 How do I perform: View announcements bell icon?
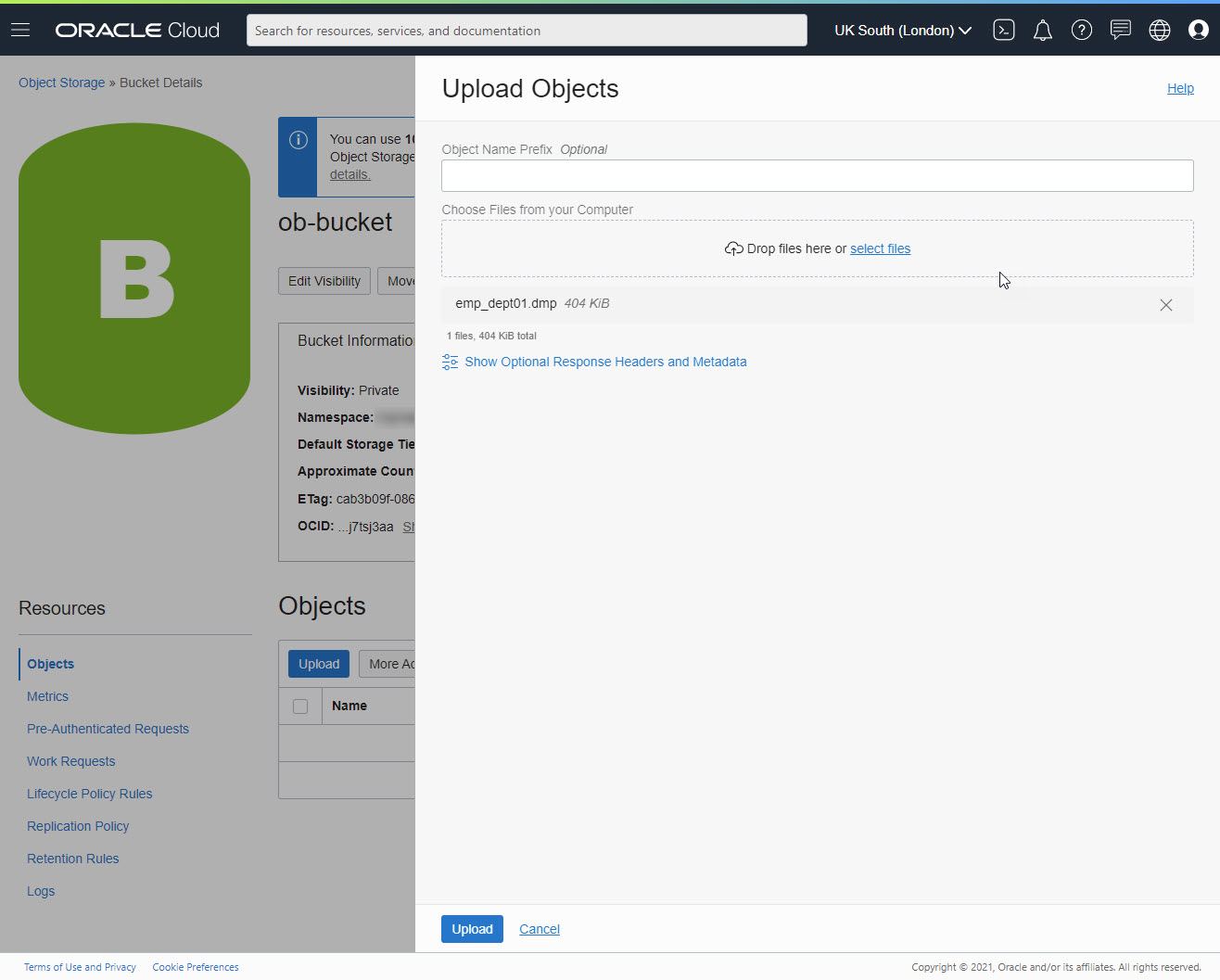point(1043,31)
